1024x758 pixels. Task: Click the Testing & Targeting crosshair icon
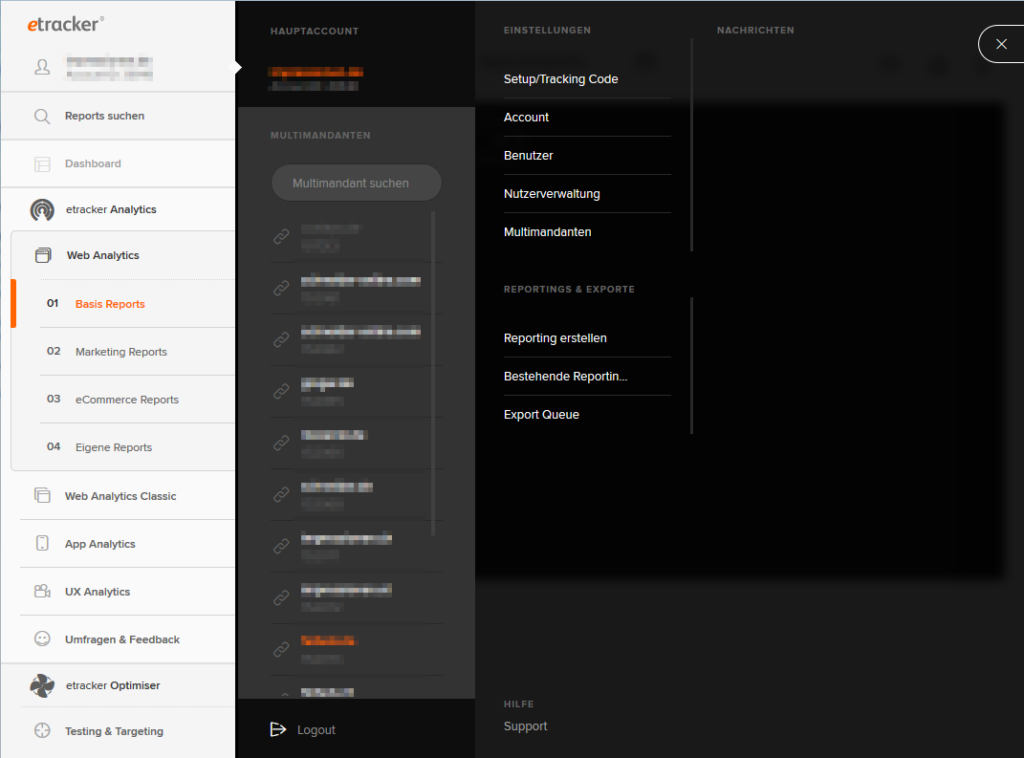42,731
